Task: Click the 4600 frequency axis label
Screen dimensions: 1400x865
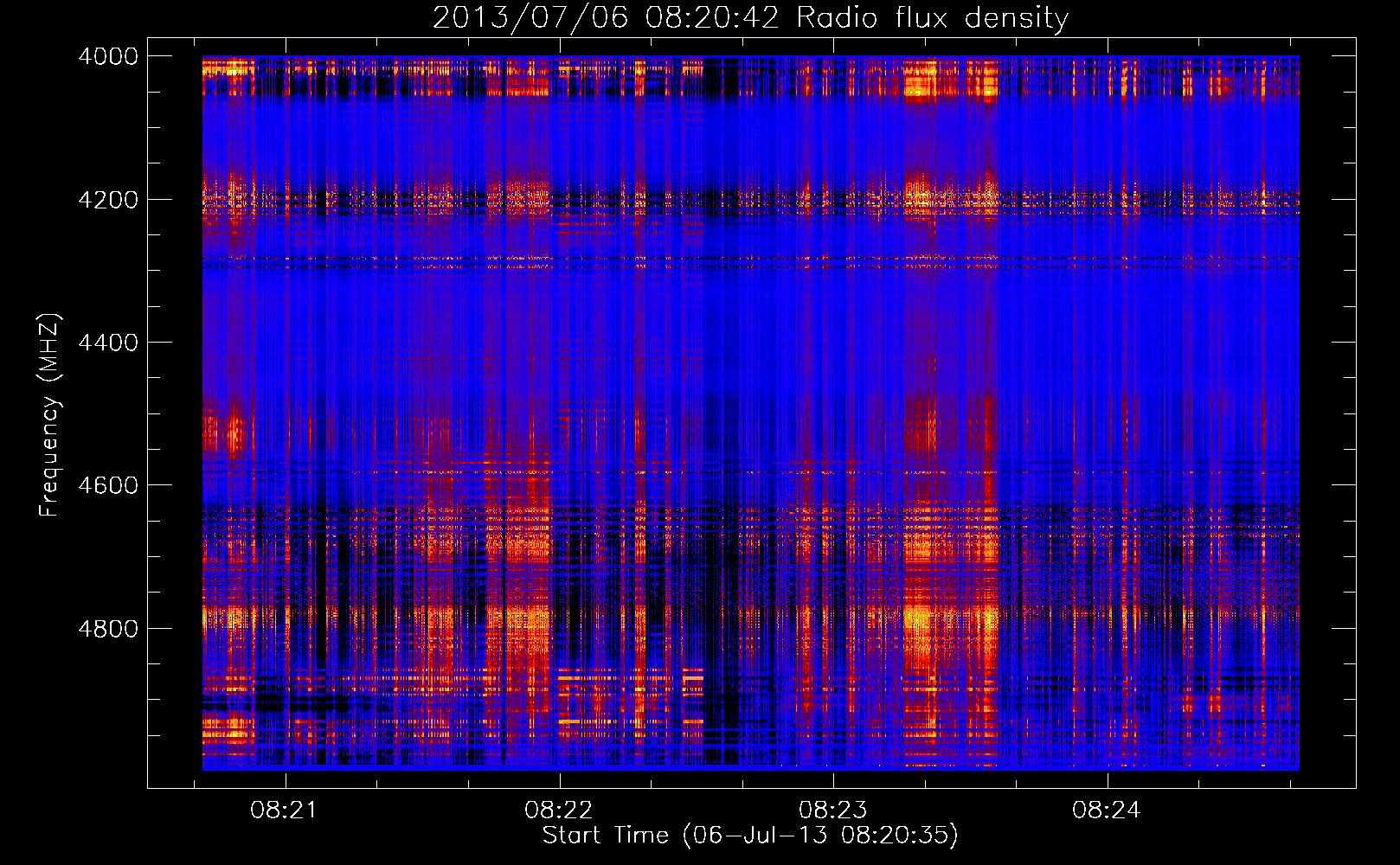Action: [108, 485]
